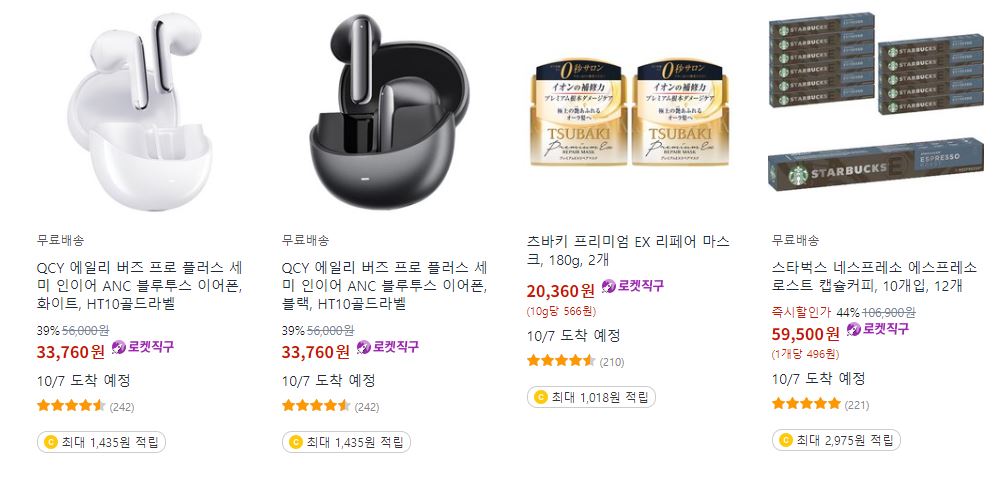Open Starbucks Nespresso capsules product image
Viewport: 1006px width, 482px height.
[876, 100]
